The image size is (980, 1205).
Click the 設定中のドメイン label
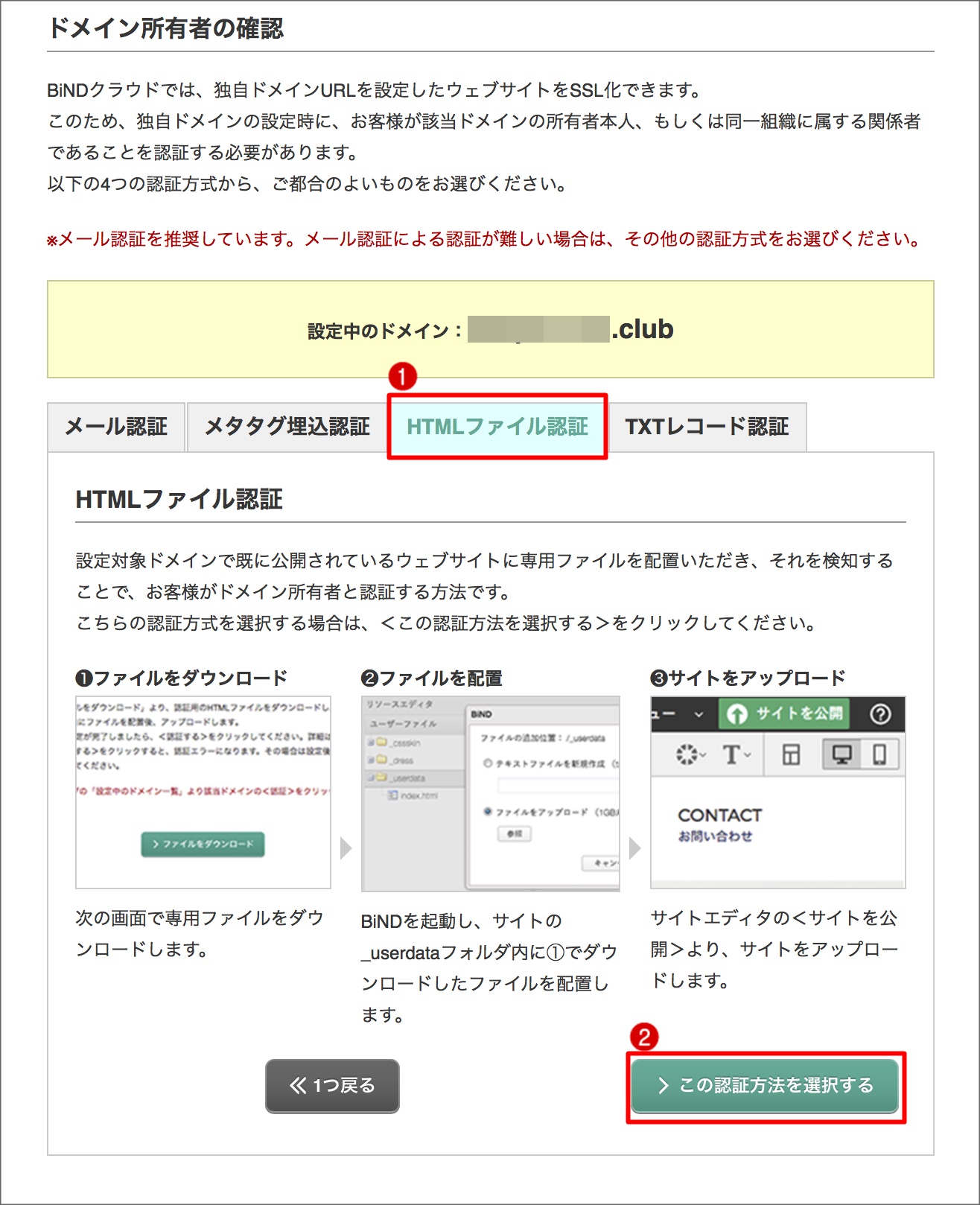coord(385,331)
